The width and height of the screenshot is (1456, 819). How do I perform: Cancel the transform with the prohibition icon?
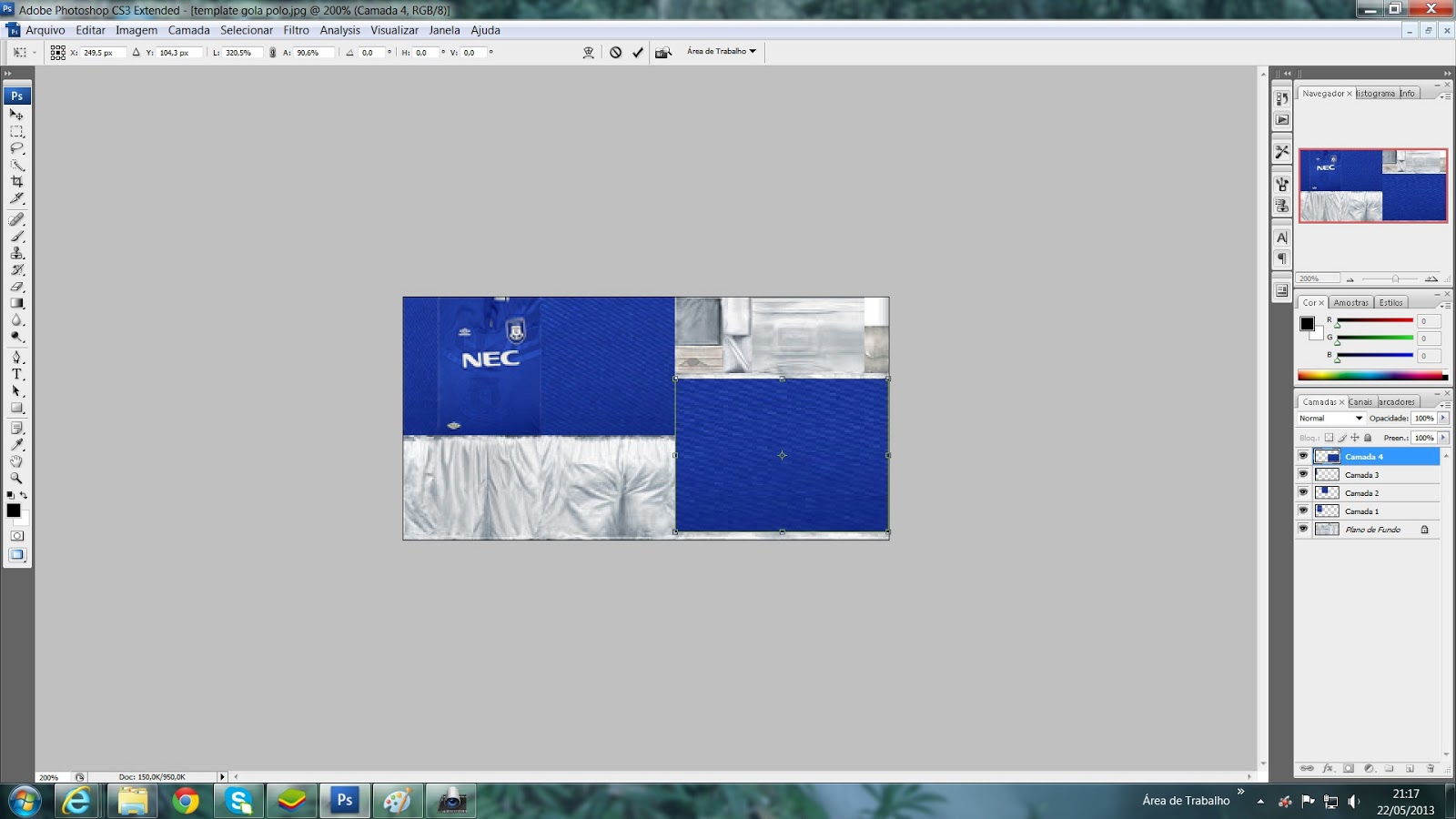pos(617,52)
